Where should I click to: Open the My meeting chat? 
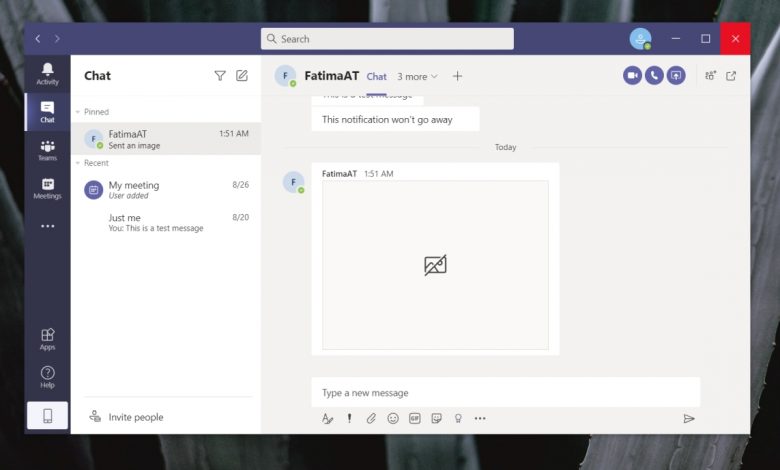pyautogui.click(x=166, y=190)
